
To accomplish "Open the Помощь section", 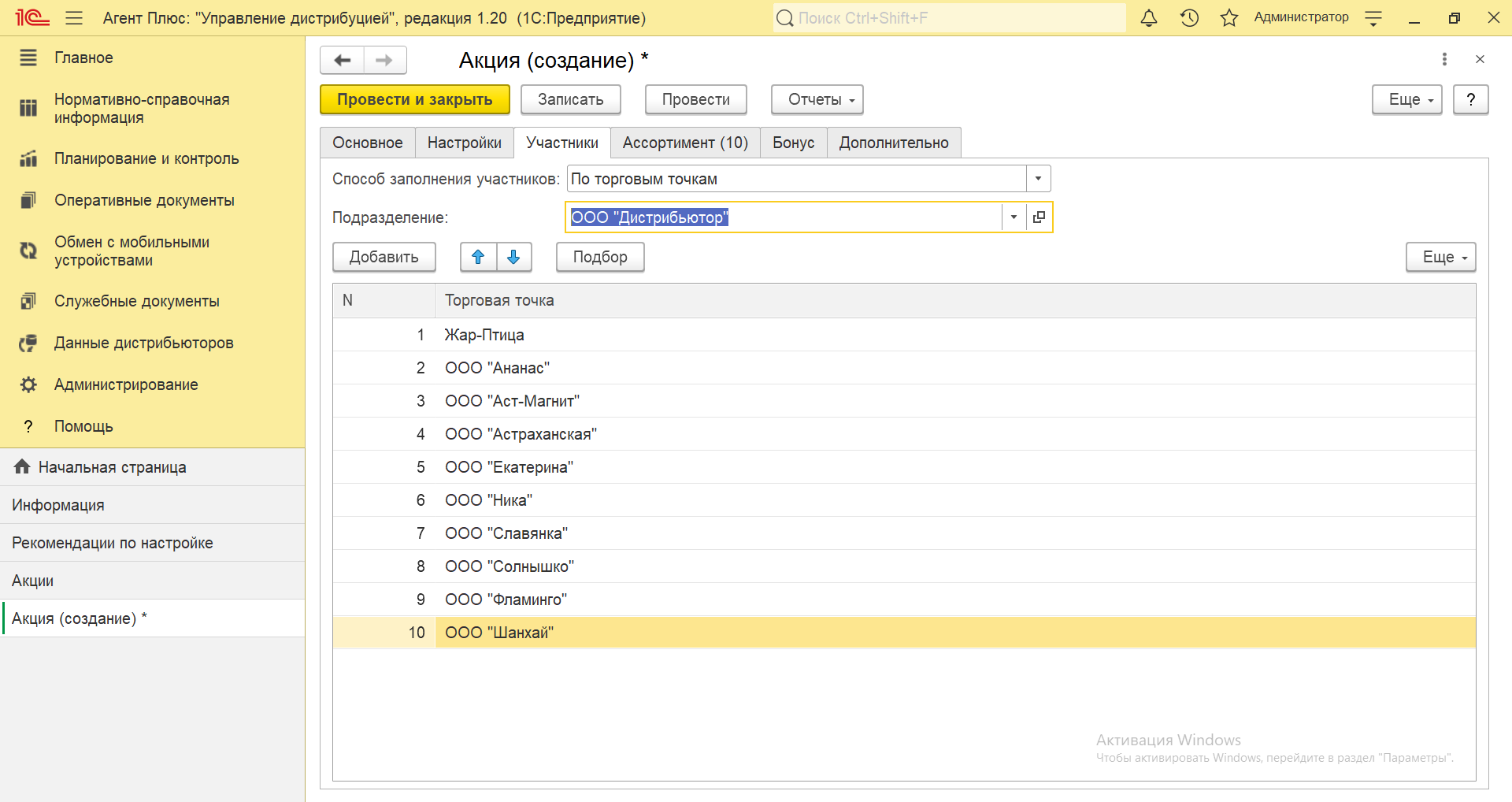I will [152, 426].
